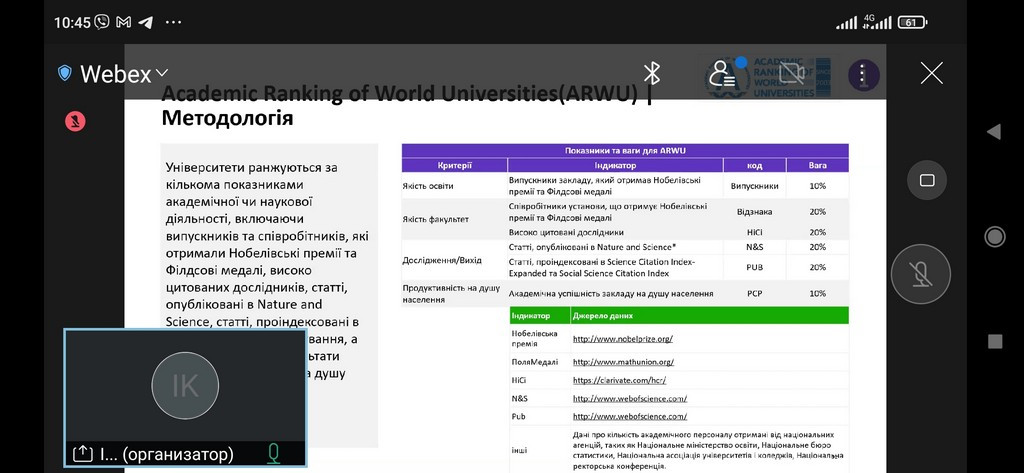Tap the 'PCP' code cell

[x=754, y=293]
